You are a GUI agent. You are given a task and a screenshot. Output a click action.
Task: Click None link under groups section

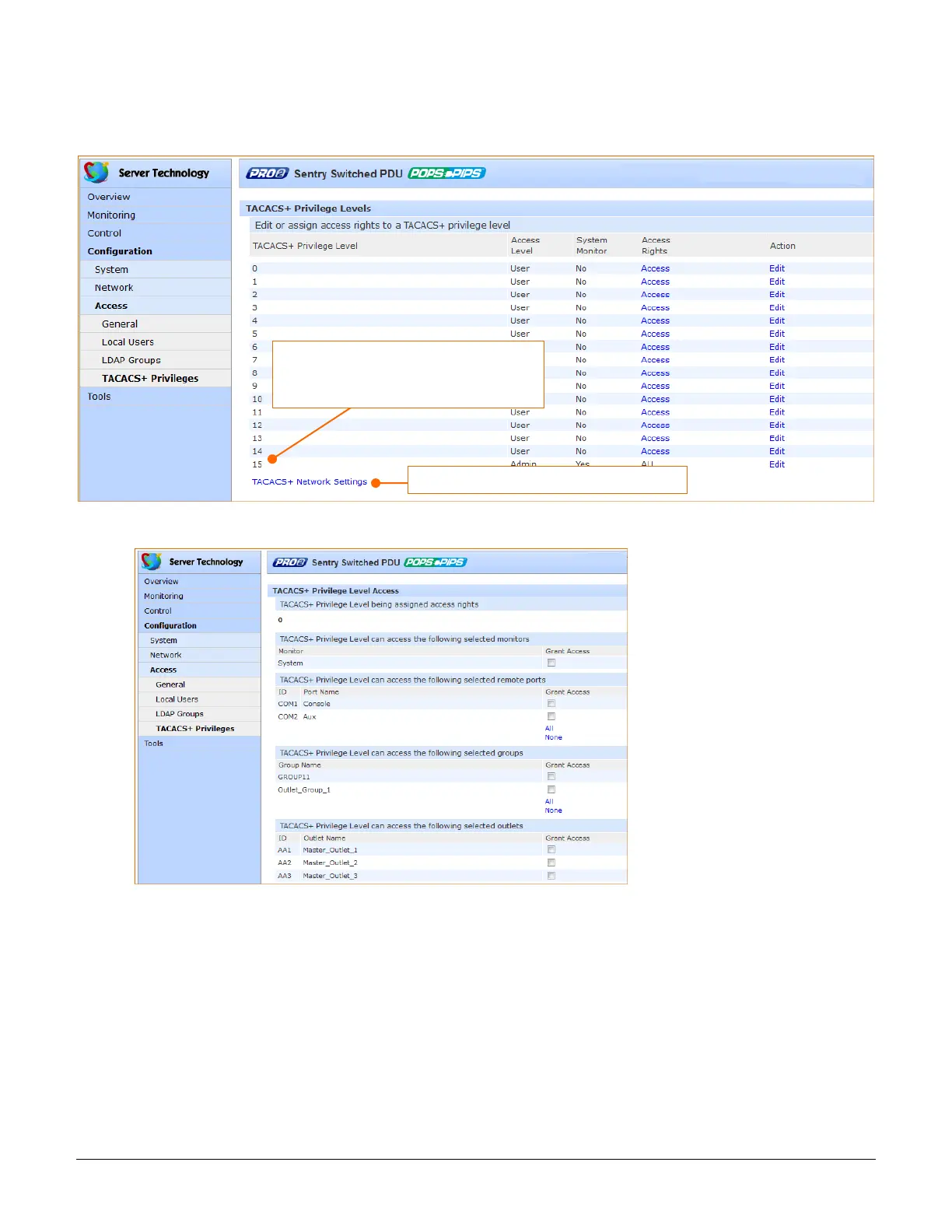tap(553, 810)
